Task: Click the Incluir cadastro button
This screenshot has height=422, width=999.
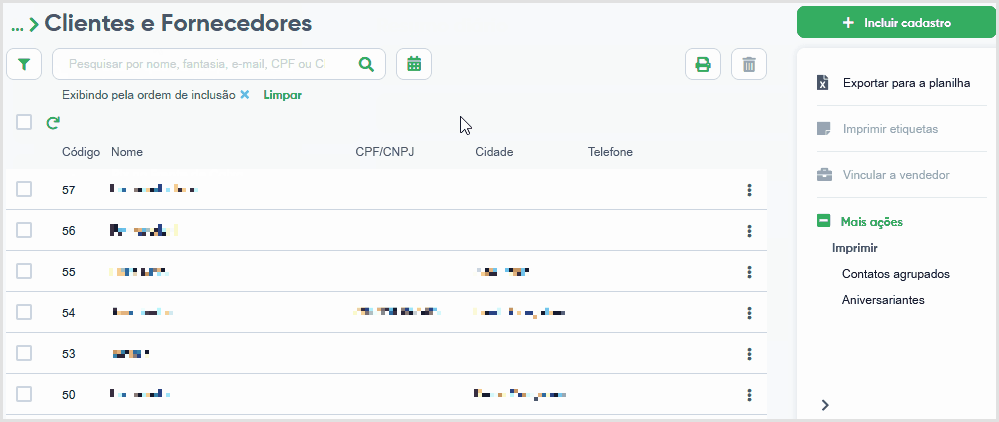Action: coord(896,23)
